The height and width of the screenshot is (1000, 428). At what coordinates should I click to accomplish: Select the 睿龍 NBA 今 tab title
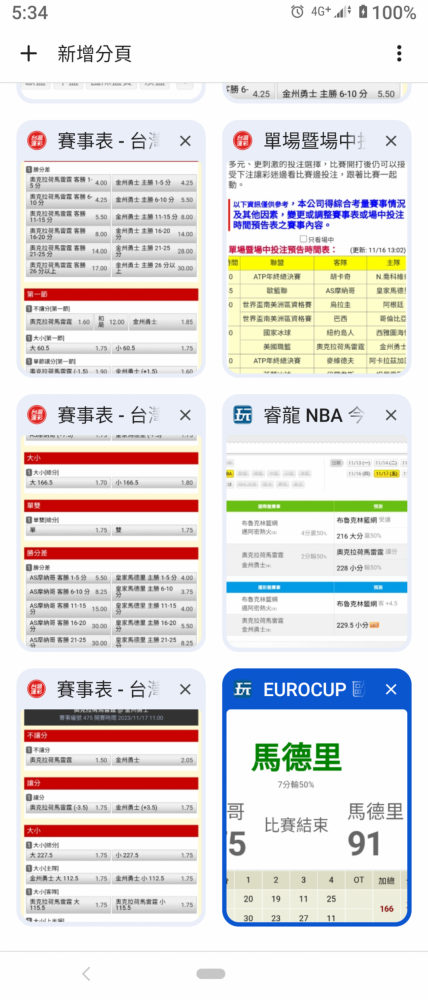314,415
